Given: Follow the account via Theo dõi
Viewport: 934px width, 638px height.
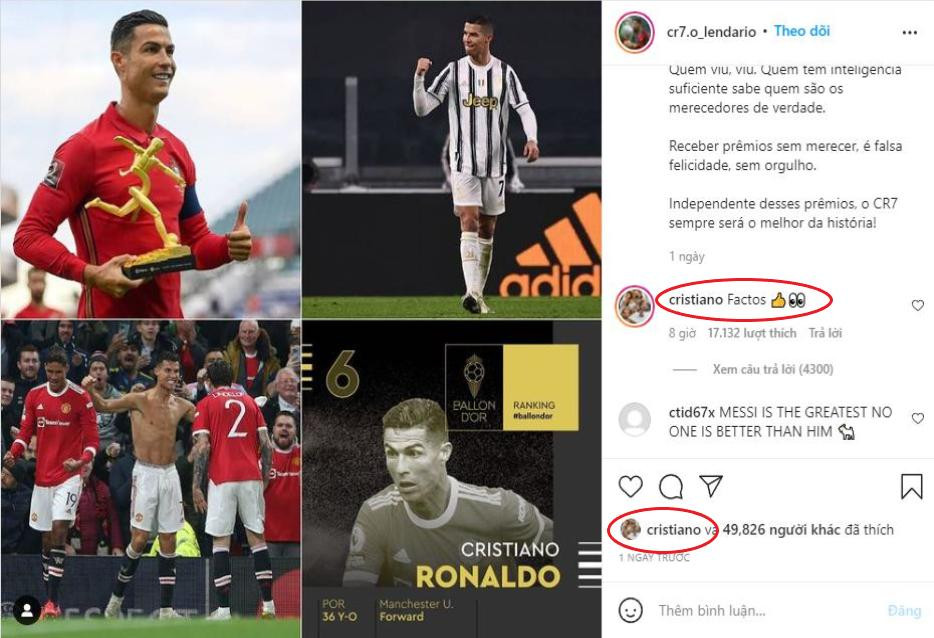Looking at the screenshot, I should point(801,31).
